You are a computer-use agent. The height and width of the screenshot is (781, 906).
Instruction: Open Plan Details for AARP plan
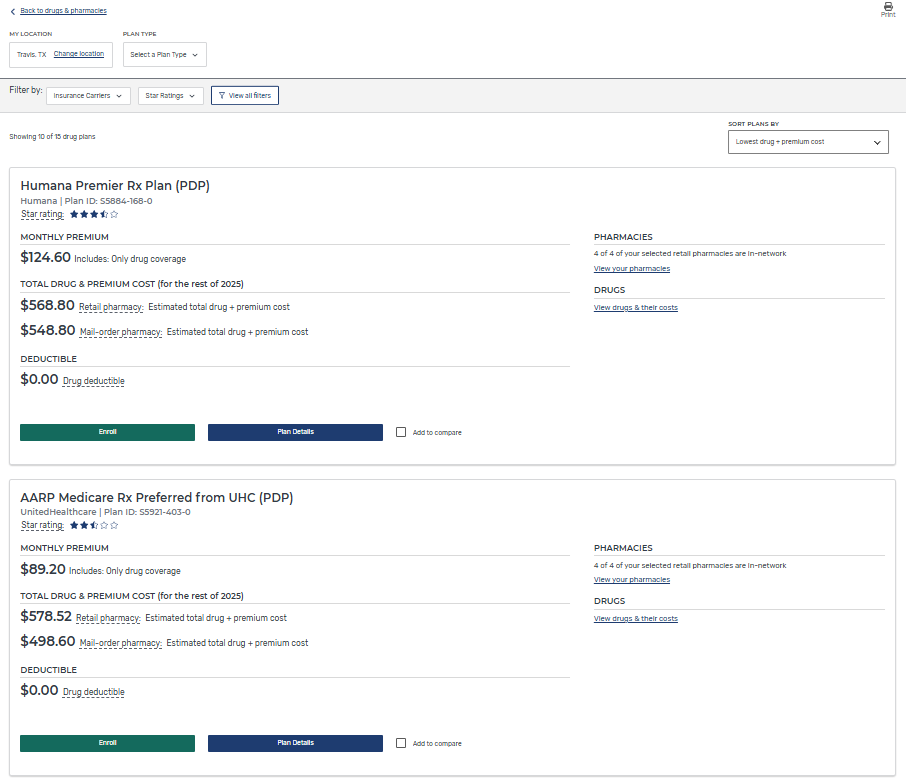click(295, 743)
